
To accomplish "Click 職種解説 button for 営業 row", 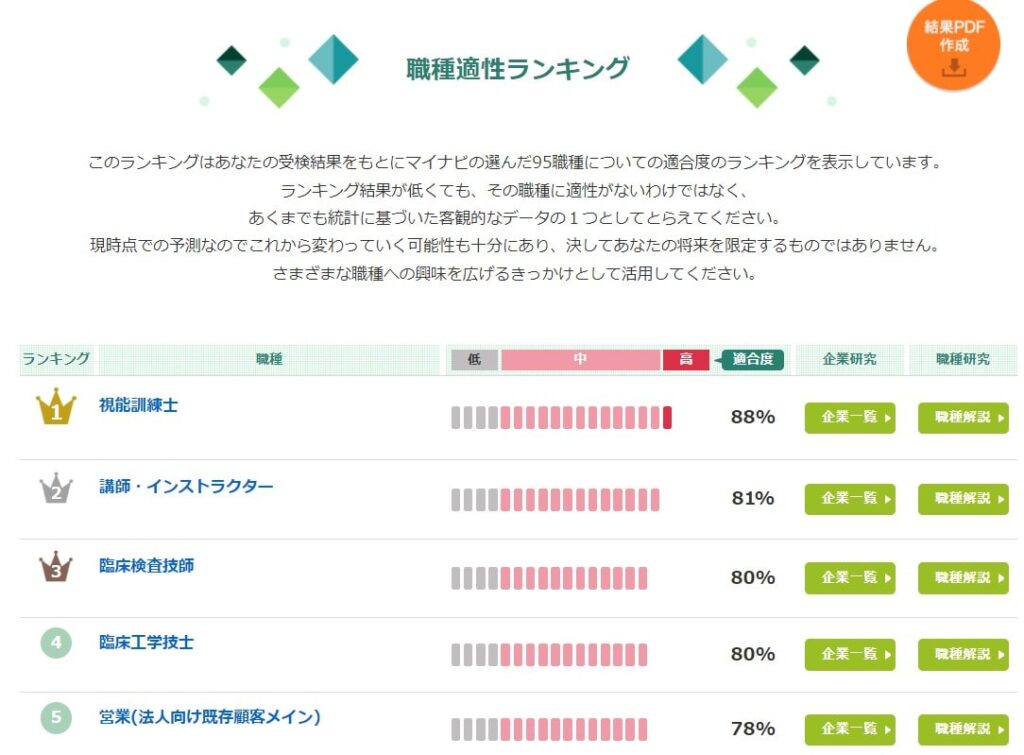I will [x=963, y=729].
